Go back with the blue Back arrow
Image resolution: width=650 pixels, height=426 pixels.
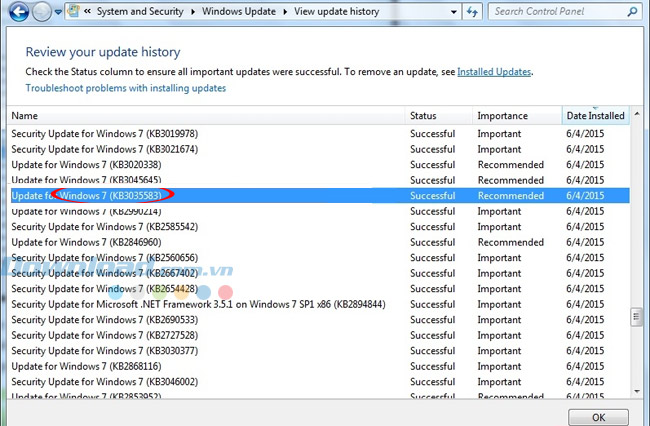pos(19,12)
